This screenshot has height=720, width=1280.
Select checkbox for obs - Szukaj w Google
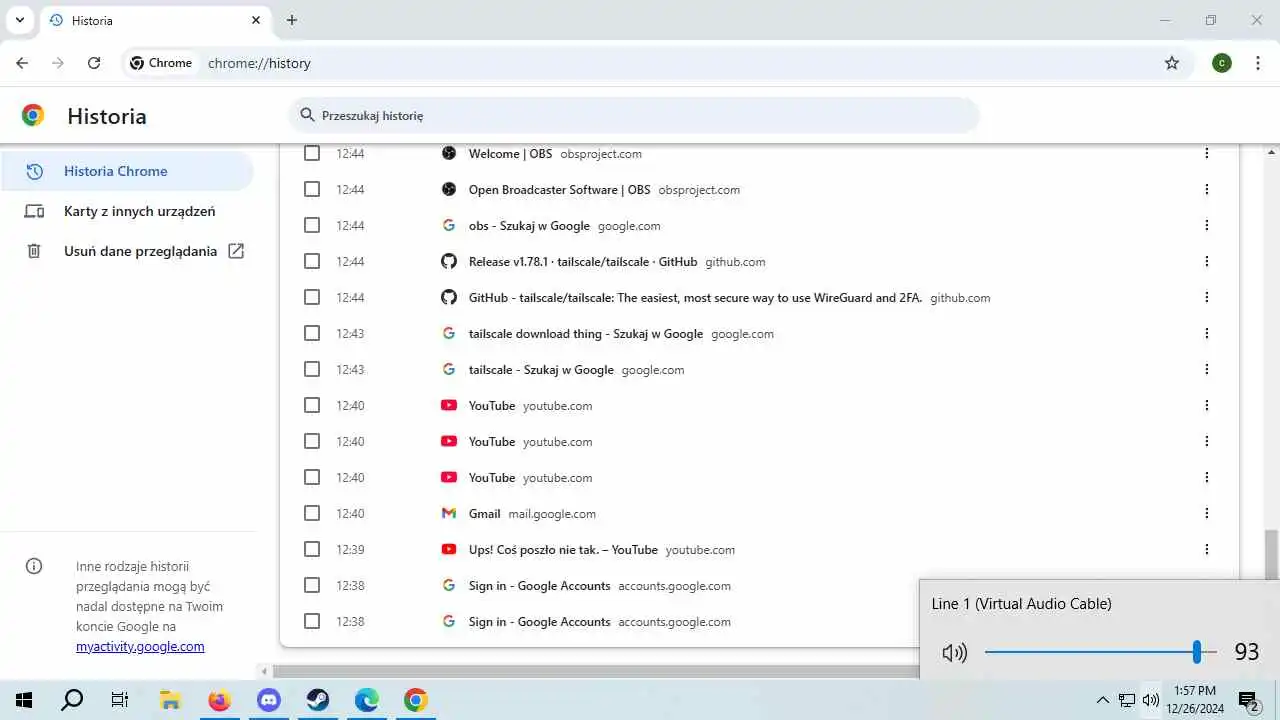(312, 225)
